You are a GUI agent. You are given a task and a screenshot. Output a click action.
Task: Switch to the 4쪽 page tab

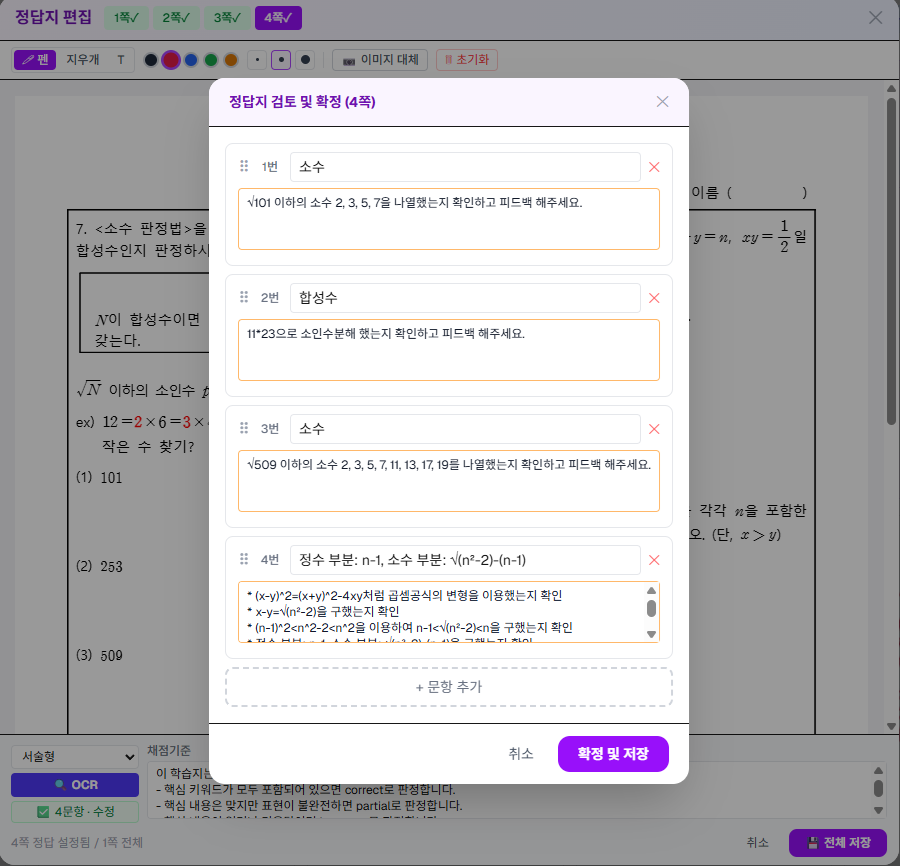click(278, 18)
